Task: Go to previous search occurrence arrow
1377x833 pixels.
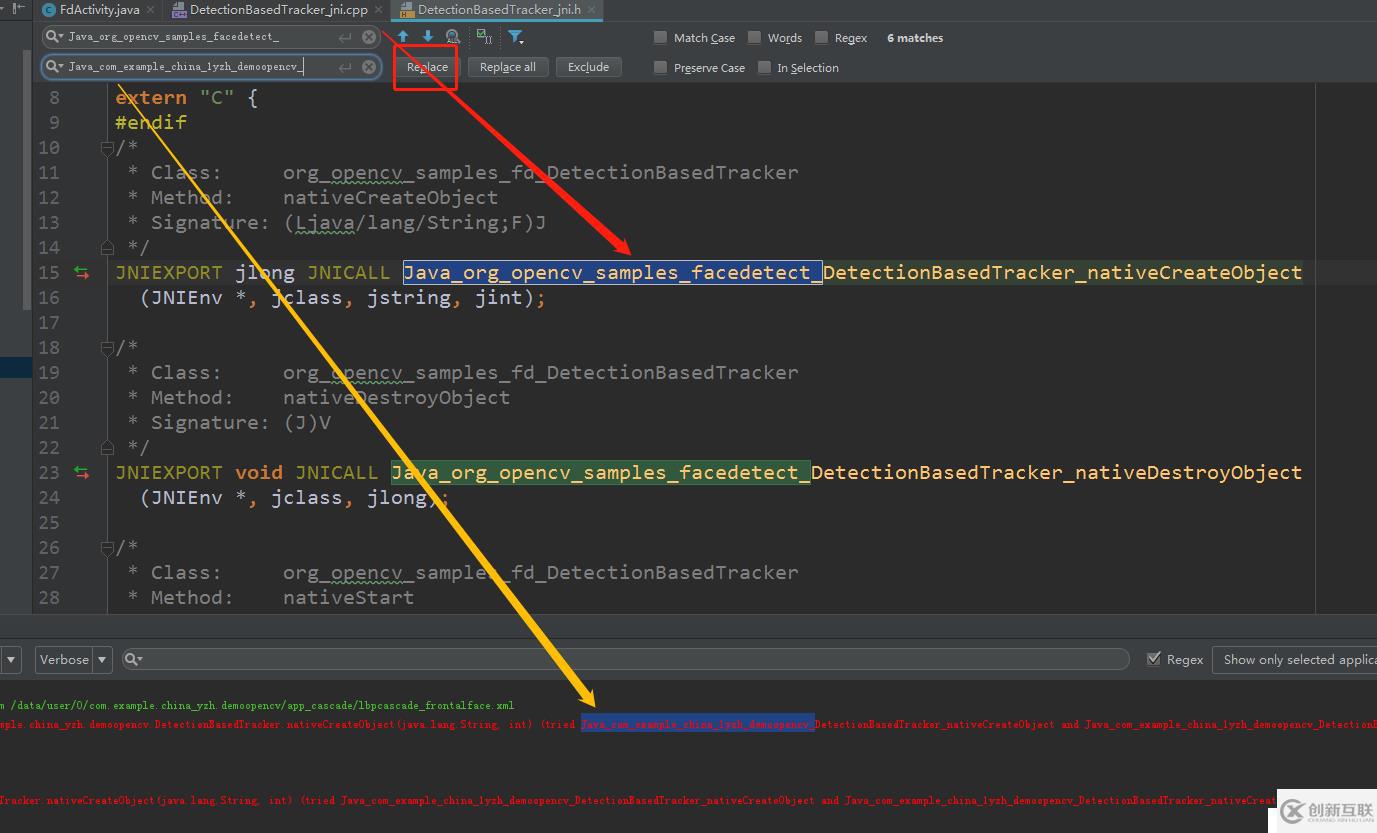Action: (403, 37)
